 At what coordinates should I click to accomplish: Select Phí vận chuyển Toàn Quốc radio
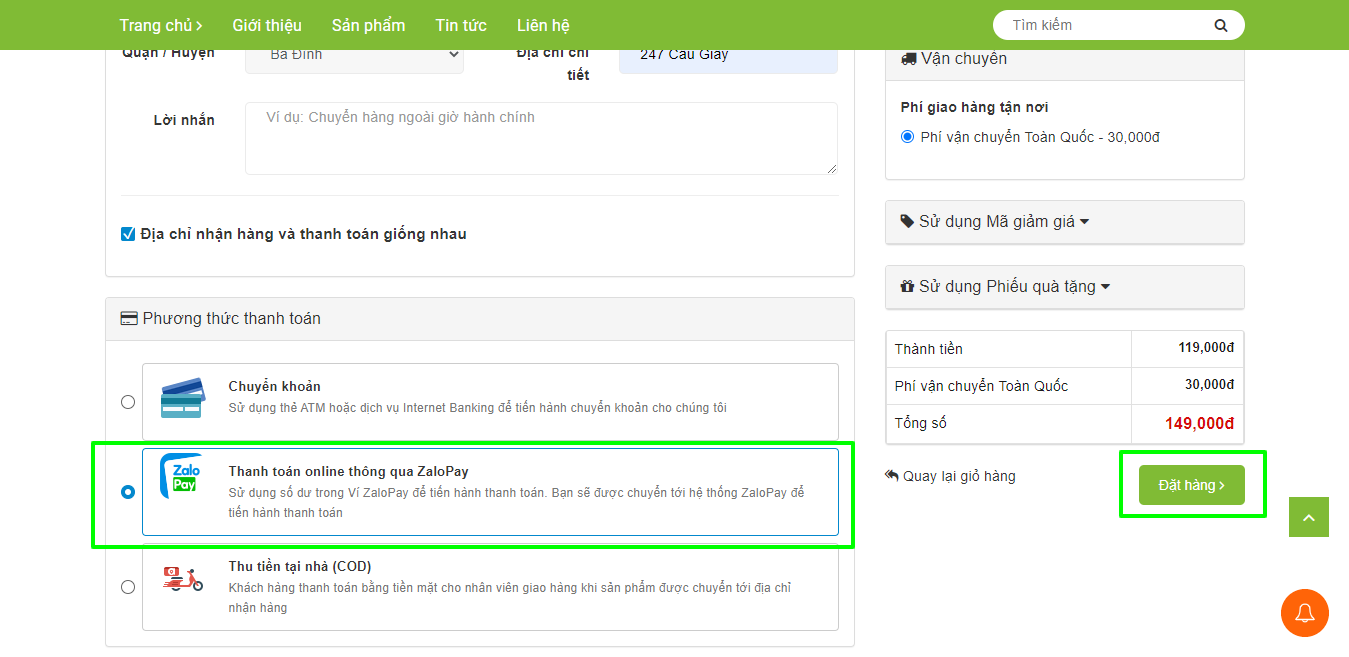(x=907, y=137)
